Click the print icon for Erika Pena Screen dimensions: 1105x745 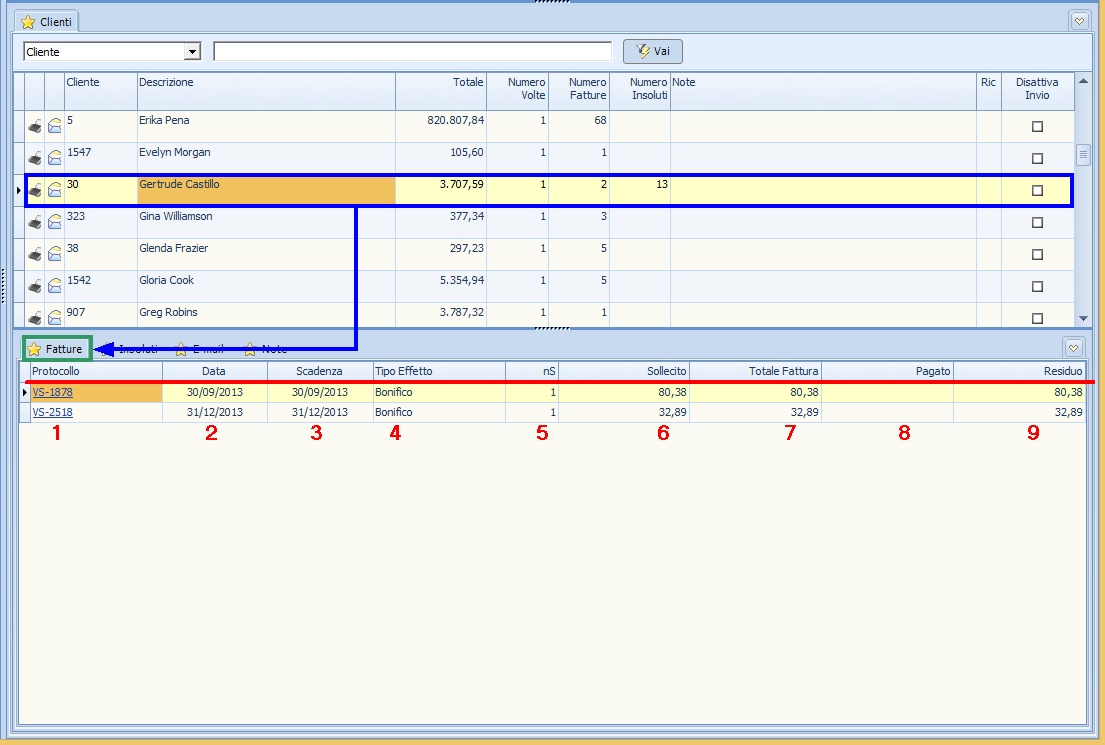point(34,127)
